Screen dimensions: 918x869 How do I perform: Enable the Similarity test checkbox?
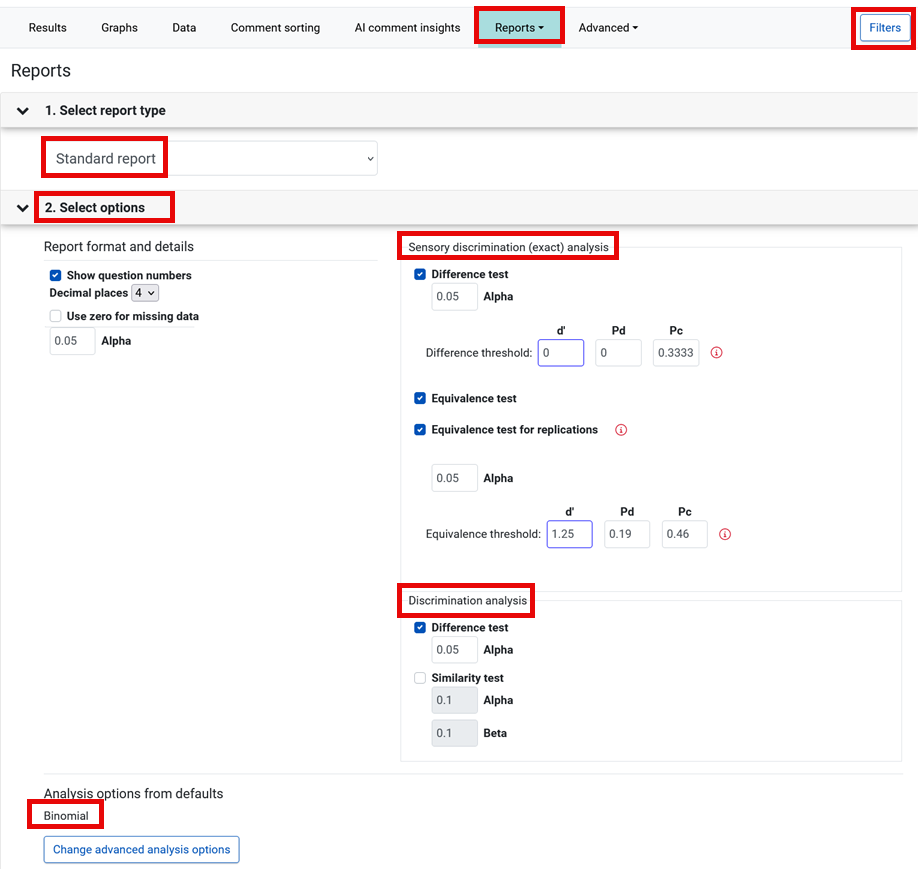click(x=420, y=678)
